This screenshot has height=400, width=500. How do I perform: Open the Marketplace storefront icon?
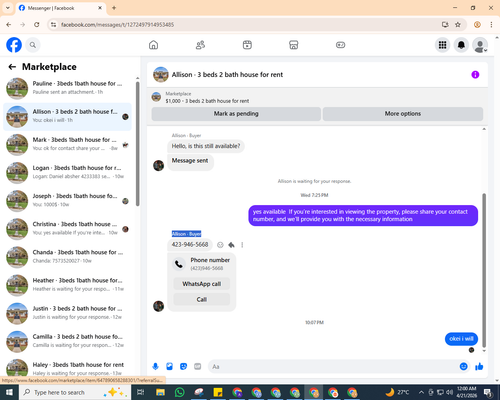pyautogui.click(x=294, y=45)
